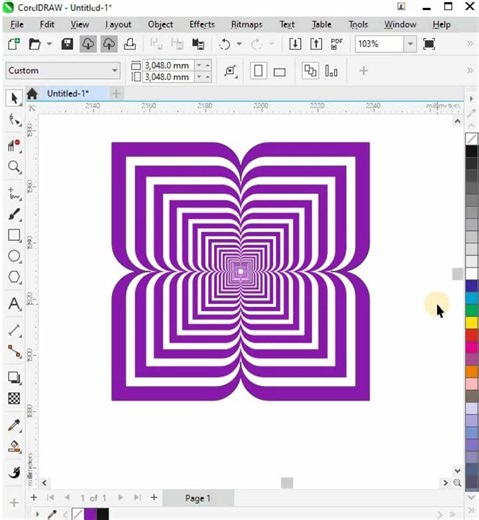The width and height of the screenshot is (479, 520).
Task: Expand the toolbox quick customize plus
Action: (14, 503)
